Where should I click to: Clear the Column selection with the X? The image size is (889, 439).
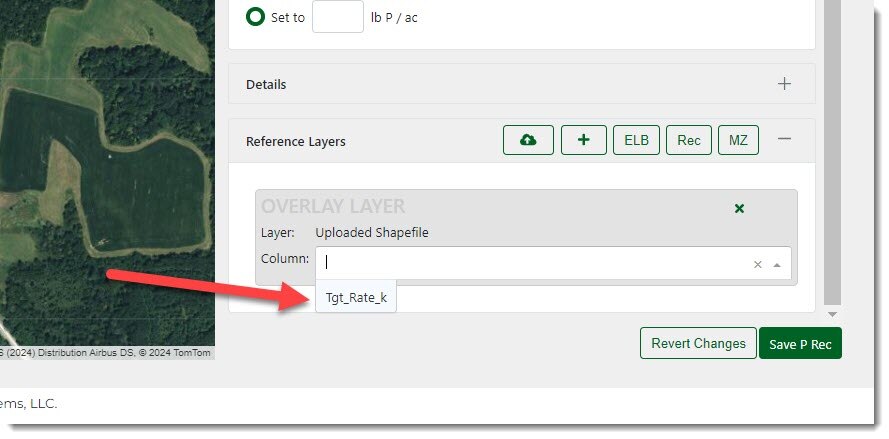tap(757, 265)
